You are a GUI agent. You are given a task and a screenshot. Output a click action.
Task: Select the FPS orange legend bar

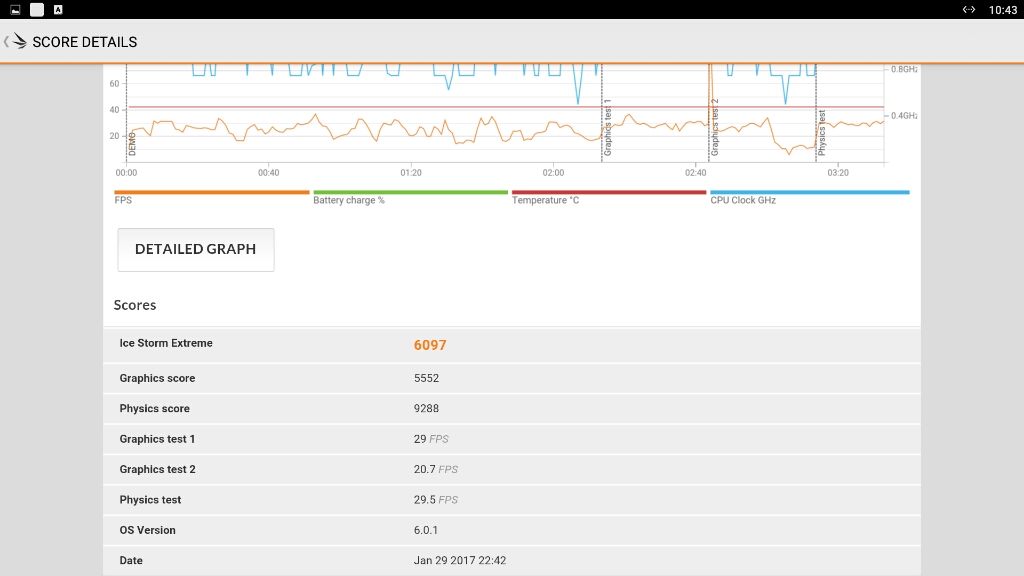point(212,193)
